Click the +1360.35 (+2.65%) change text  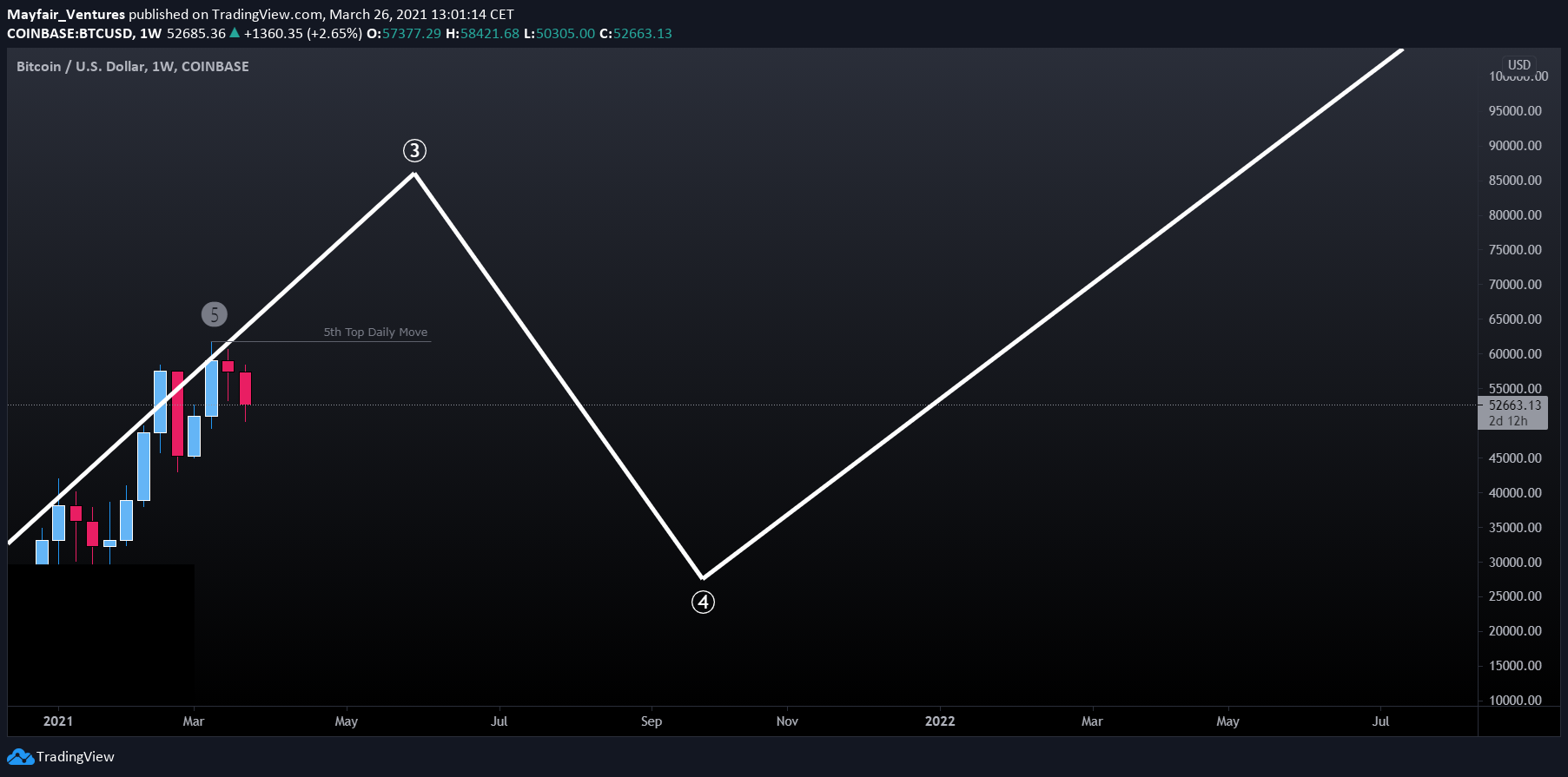[x=303, y=34]
